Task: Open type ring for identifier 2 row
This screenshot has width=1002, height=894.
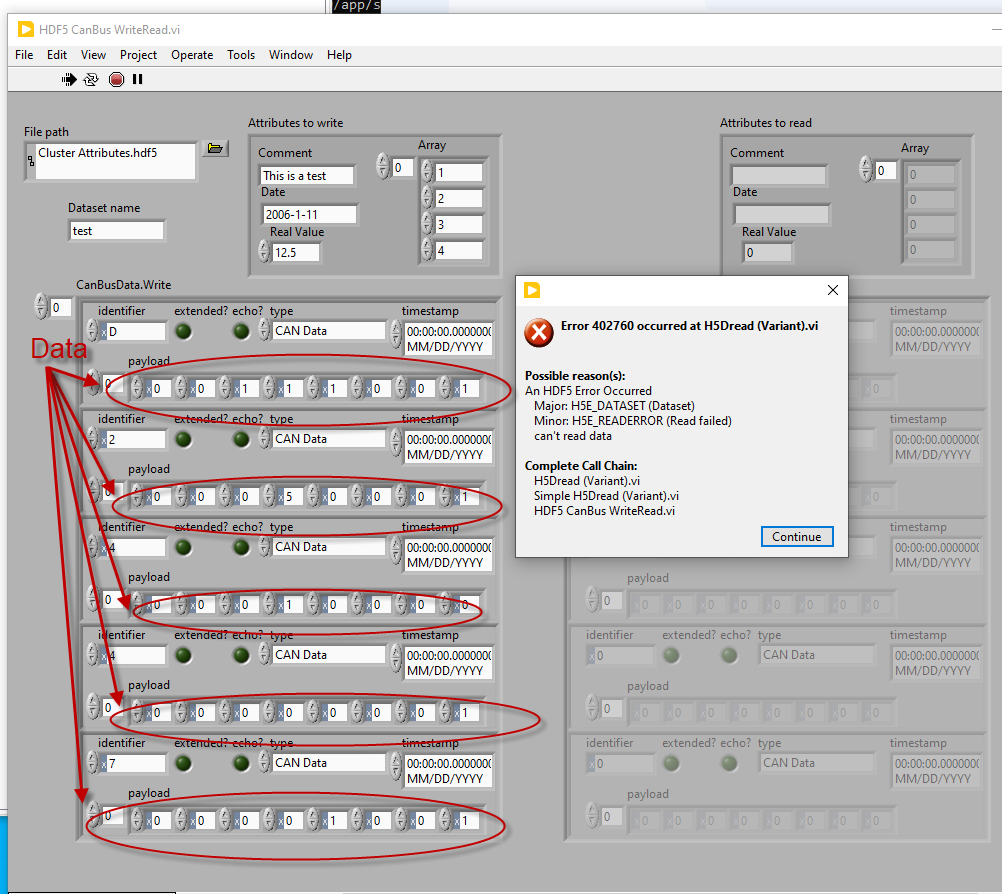Action: [328, 439]
